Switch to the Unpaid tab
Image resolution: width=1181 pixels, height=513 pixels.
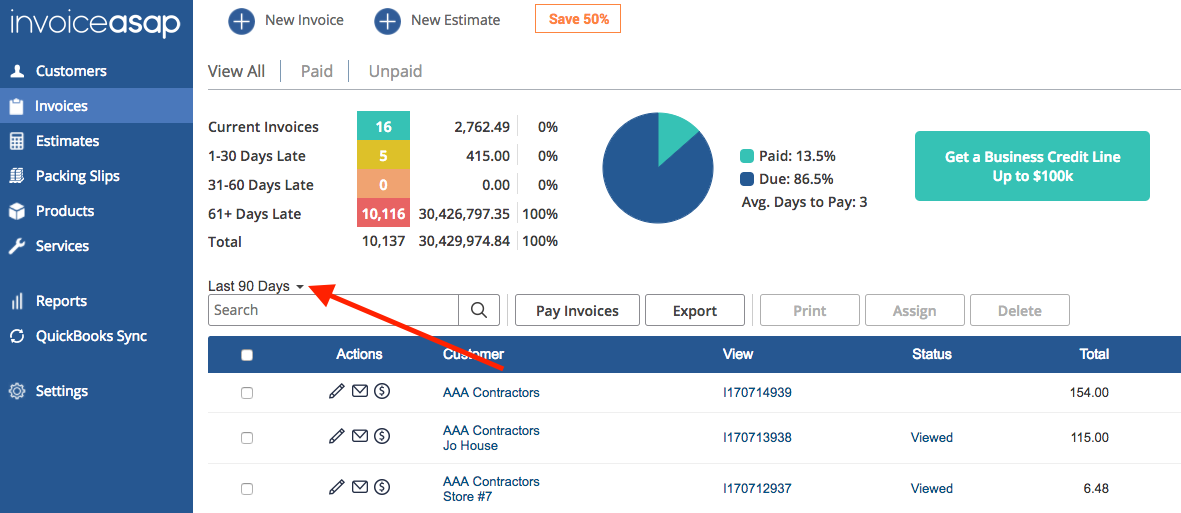[x=395, y=71]
